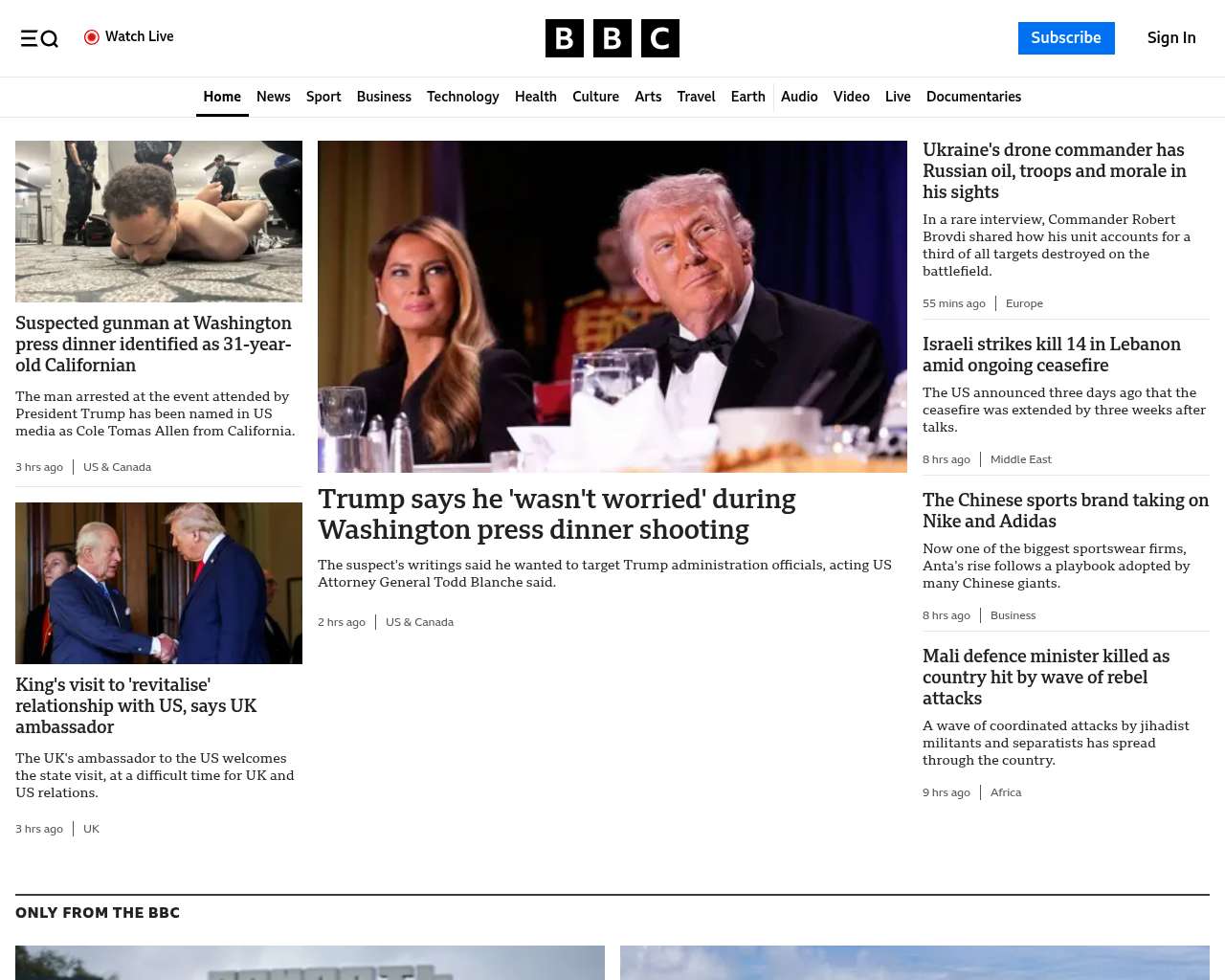This screenshot has width=1225, height=980.
Task: Click the Europe tag
Action: tap(1024, 303)
